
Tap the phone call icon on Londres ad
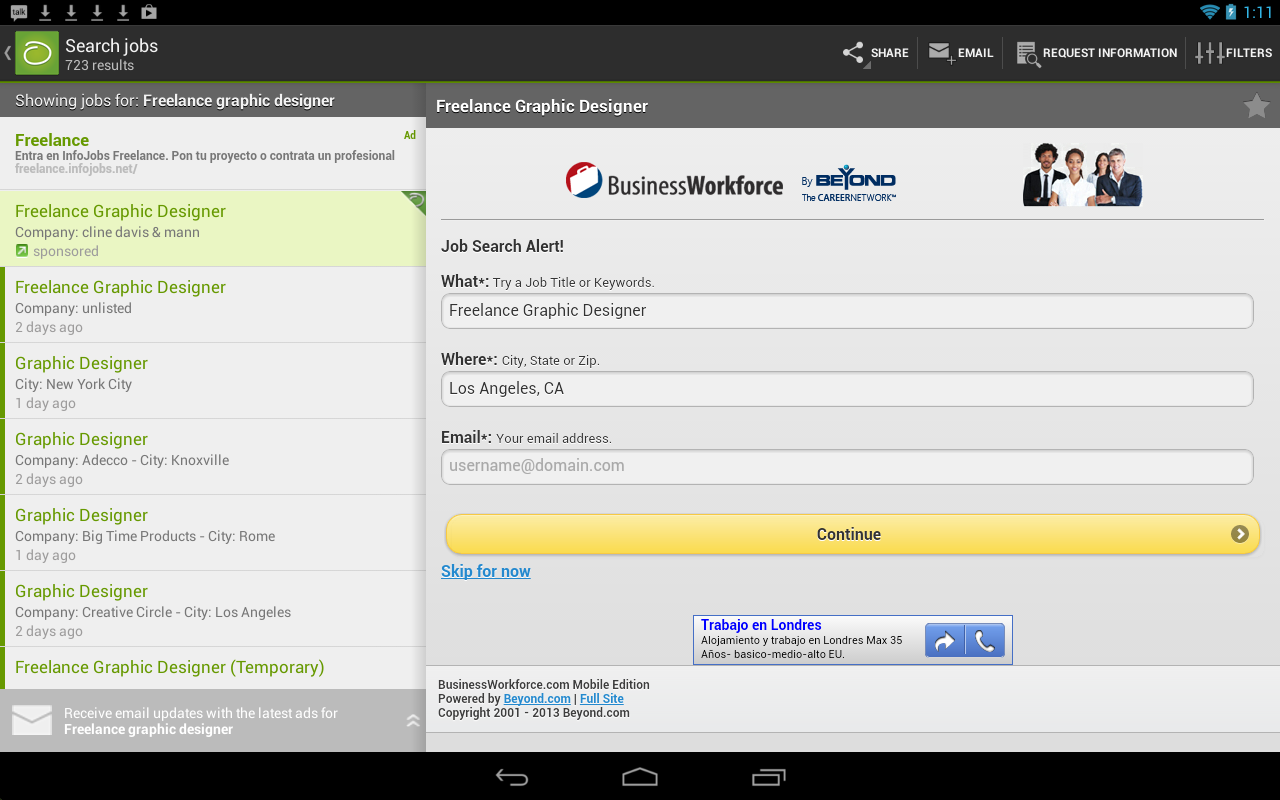(x=985, y=641)
